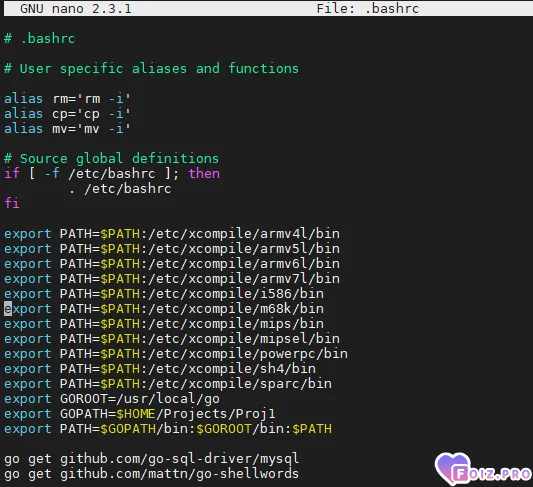Place cursor on alias rm='rm -i' line
This screenshot has width=533, height=487.
67,99
